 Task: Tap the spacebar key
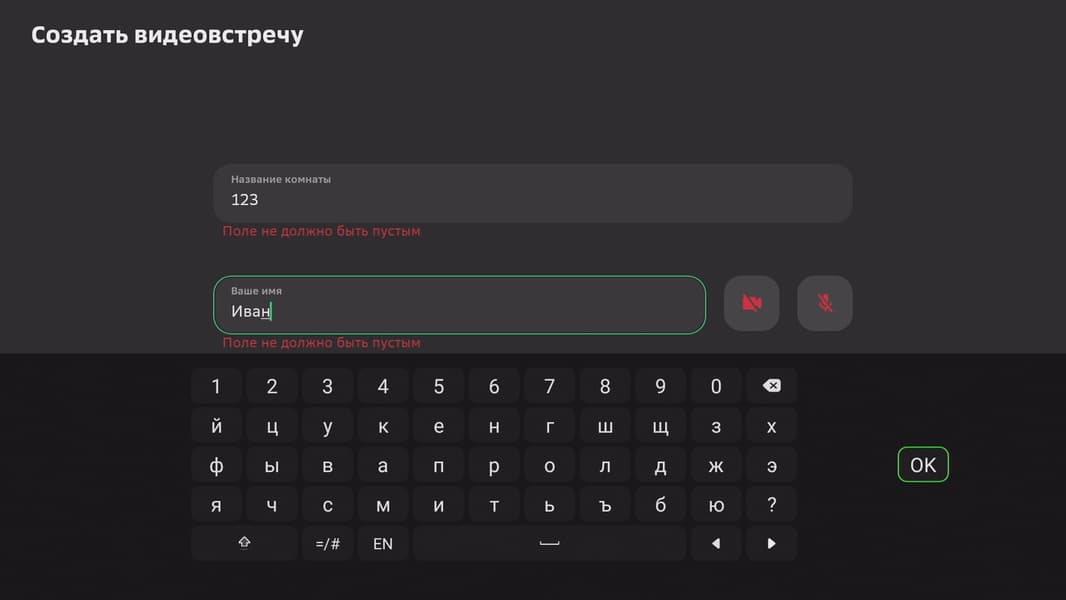[x=549, y=543]
